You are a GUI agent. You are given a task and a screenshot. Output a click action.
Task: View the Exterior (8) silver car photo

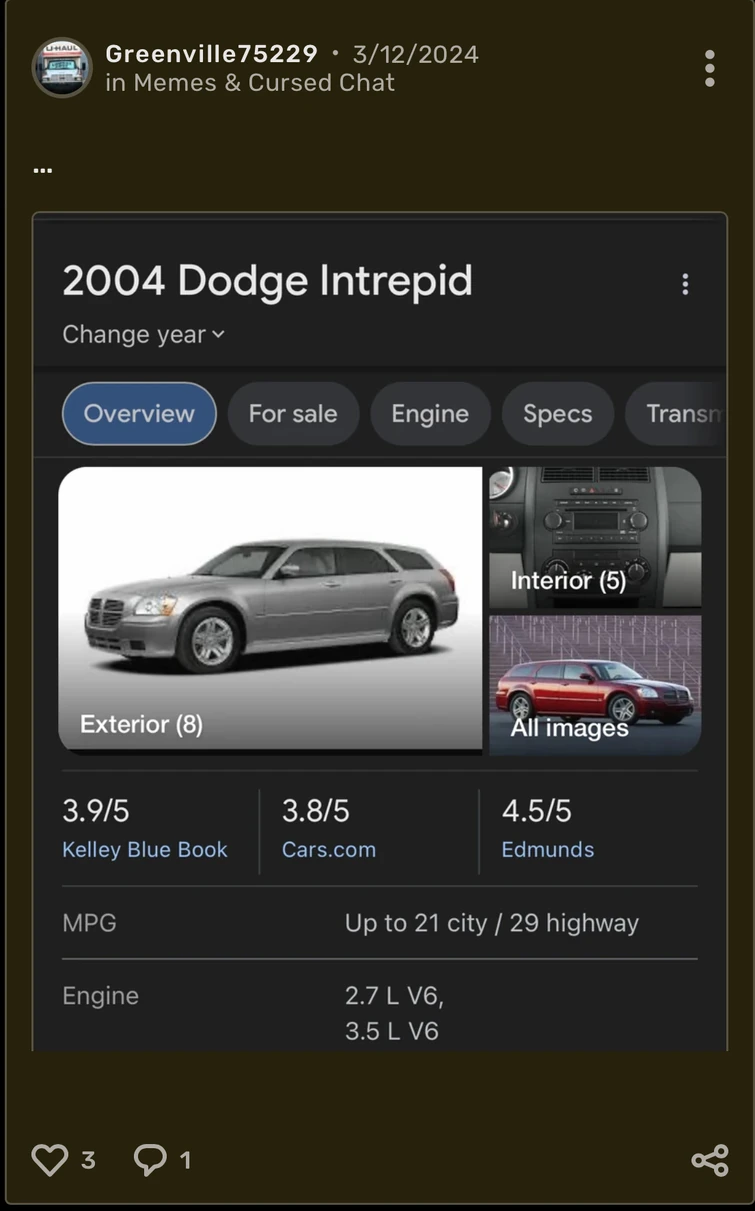click(270, 608)
